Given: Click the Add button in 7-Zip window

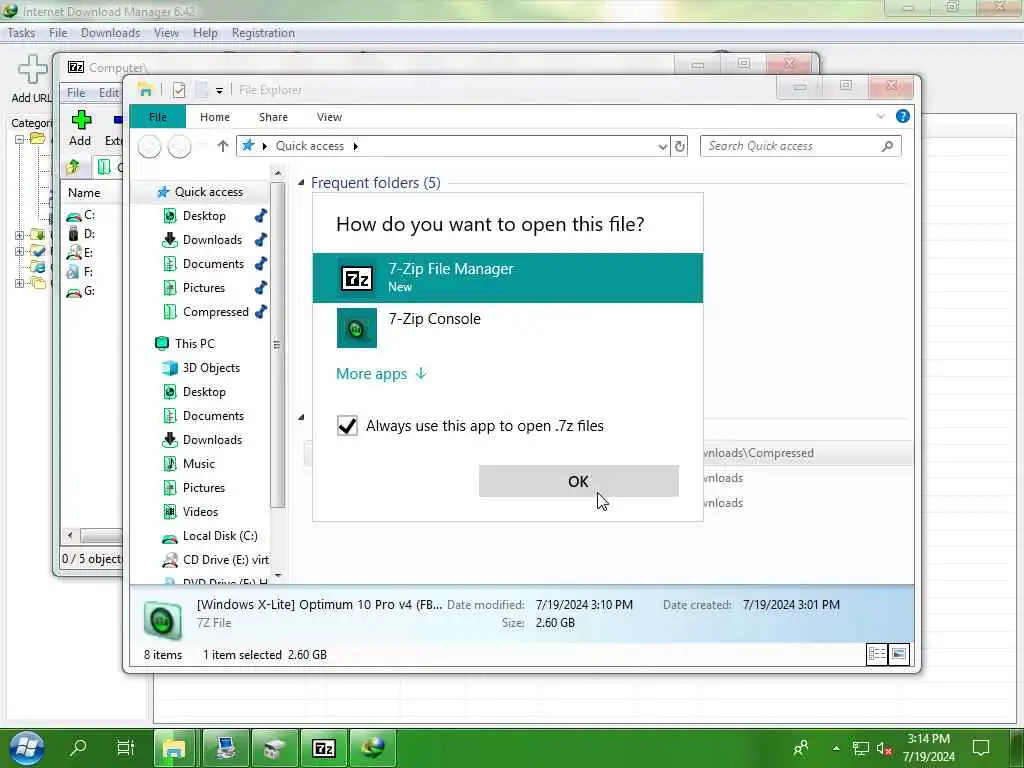Looking at the screenshot, I should pos(80,128).
